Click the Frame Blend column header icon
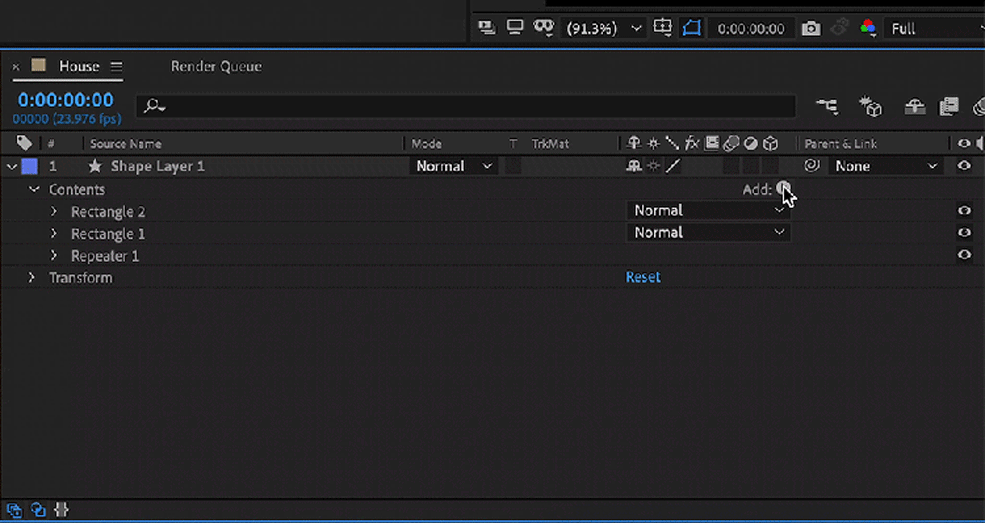The width and height of the screenshot is (985, 523). coord(711,144)
